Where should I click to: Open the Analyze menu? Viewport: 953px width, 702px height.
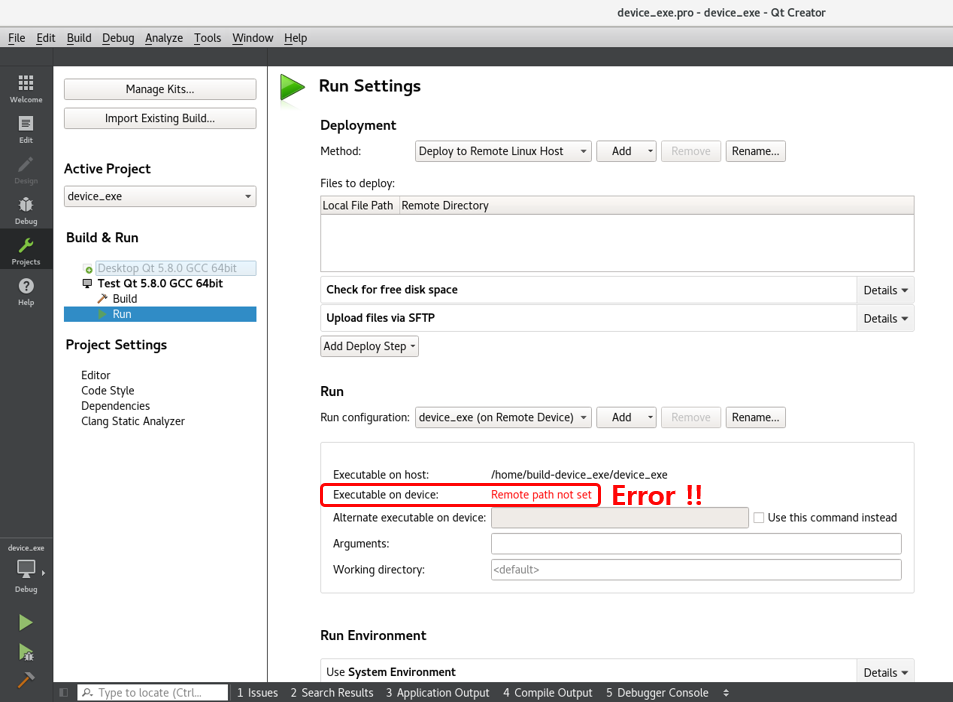pos(163,38)
